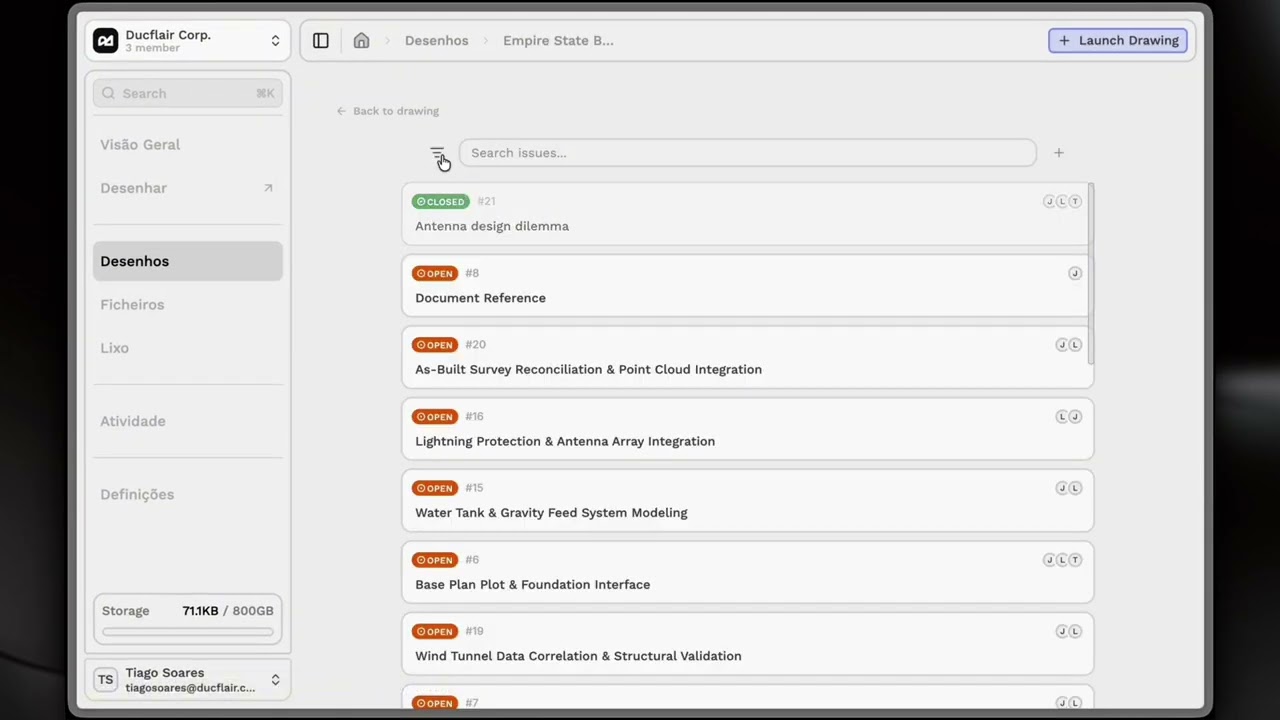Click the 71.1KB / 800GB storage text
Image resolution: width=1280 pixels, height=720 pixels.
(228, 611)
